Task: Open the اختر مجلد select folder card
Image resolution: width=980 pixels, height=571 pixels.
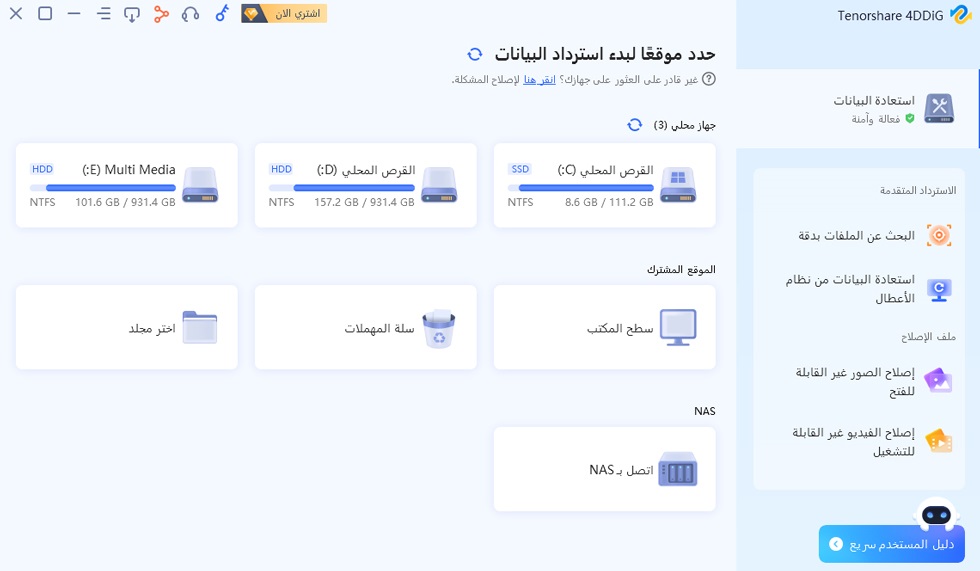Action: 127,327
